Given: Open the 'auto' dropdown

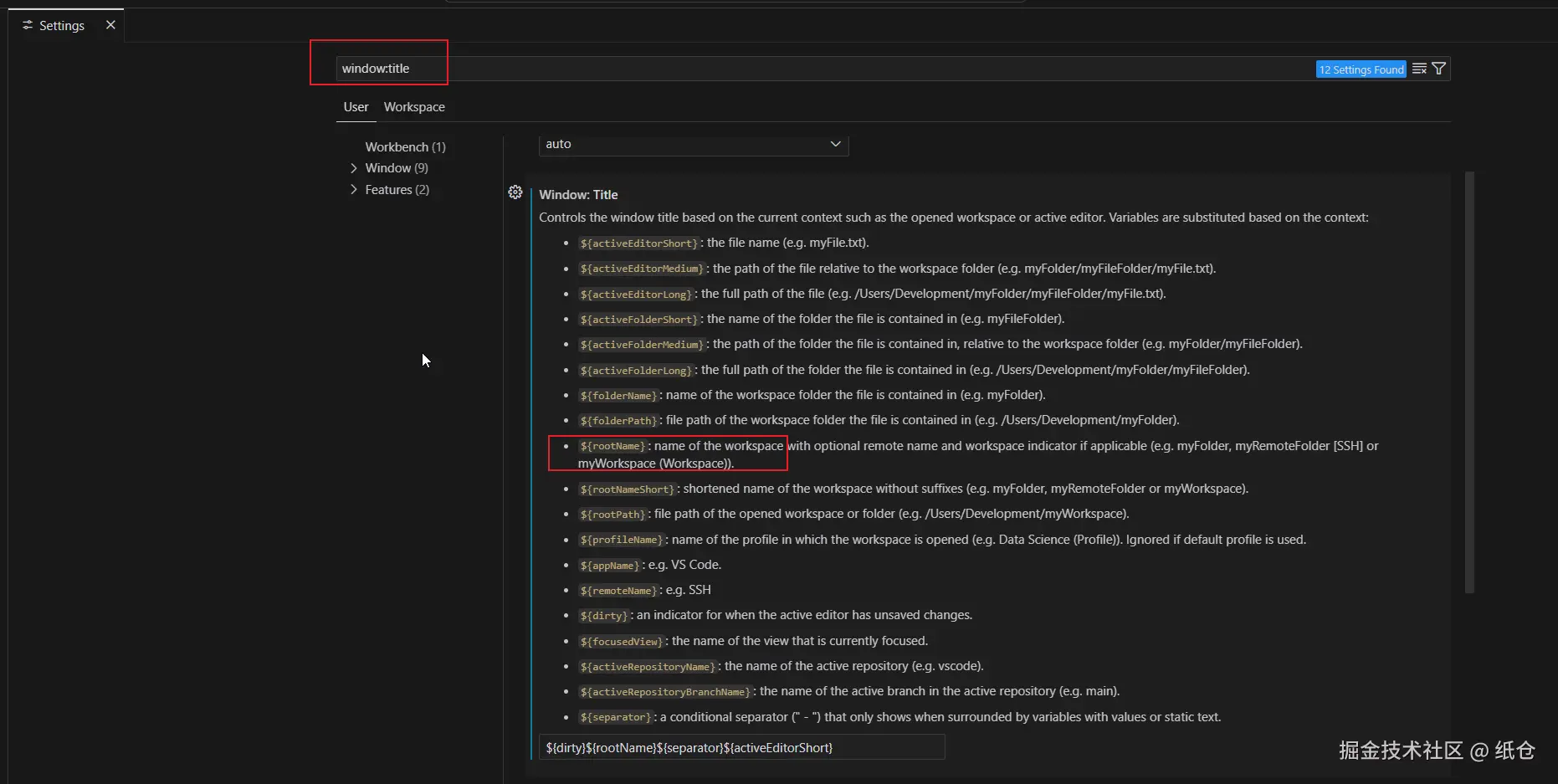Looking at the screenshot, I should [694, 144].
